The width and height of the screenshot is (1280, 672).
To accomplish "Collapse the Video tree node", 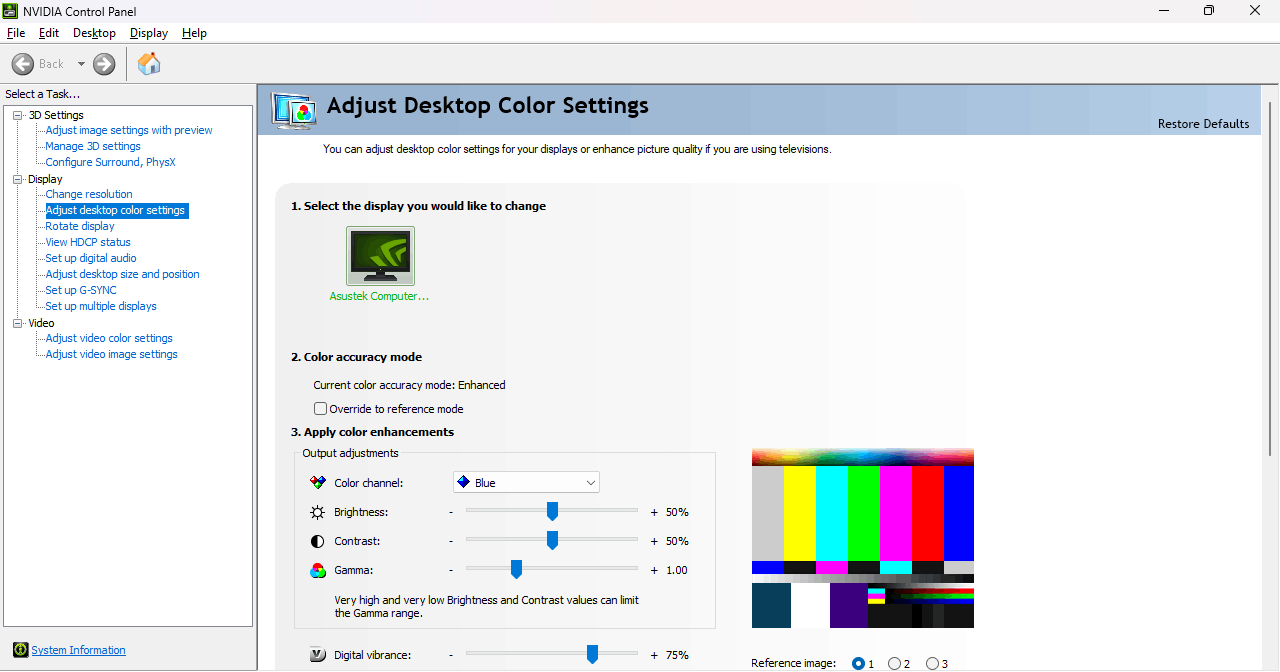I will click(17, 323).
